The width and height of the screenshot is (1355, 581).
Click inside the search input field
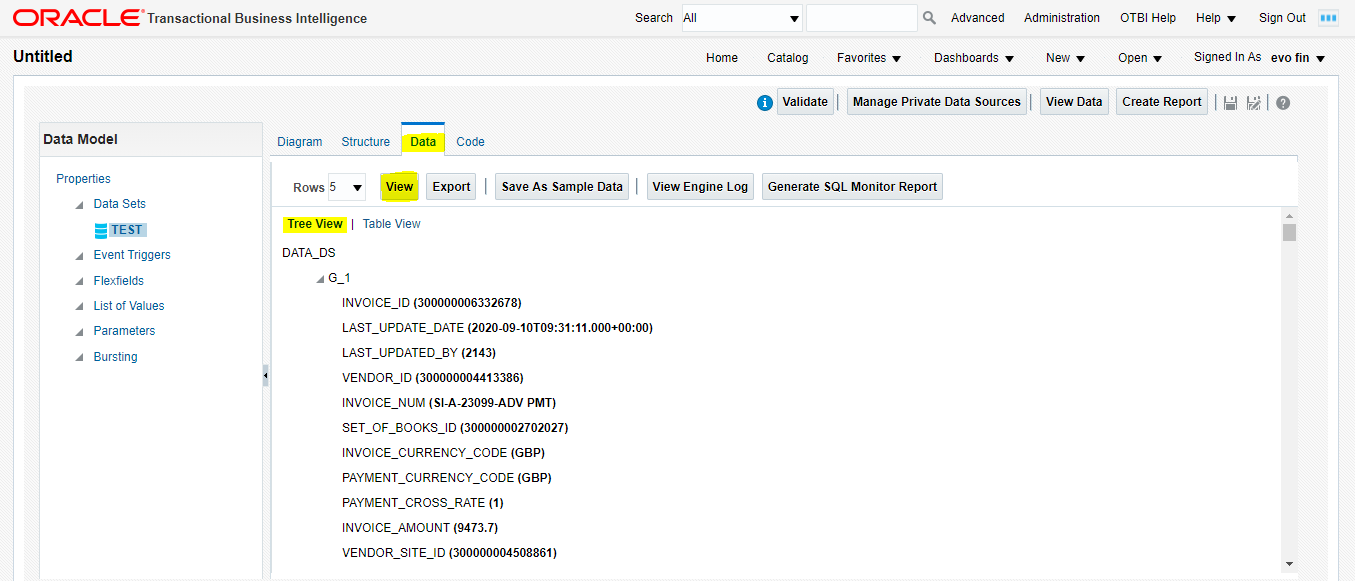862,17
